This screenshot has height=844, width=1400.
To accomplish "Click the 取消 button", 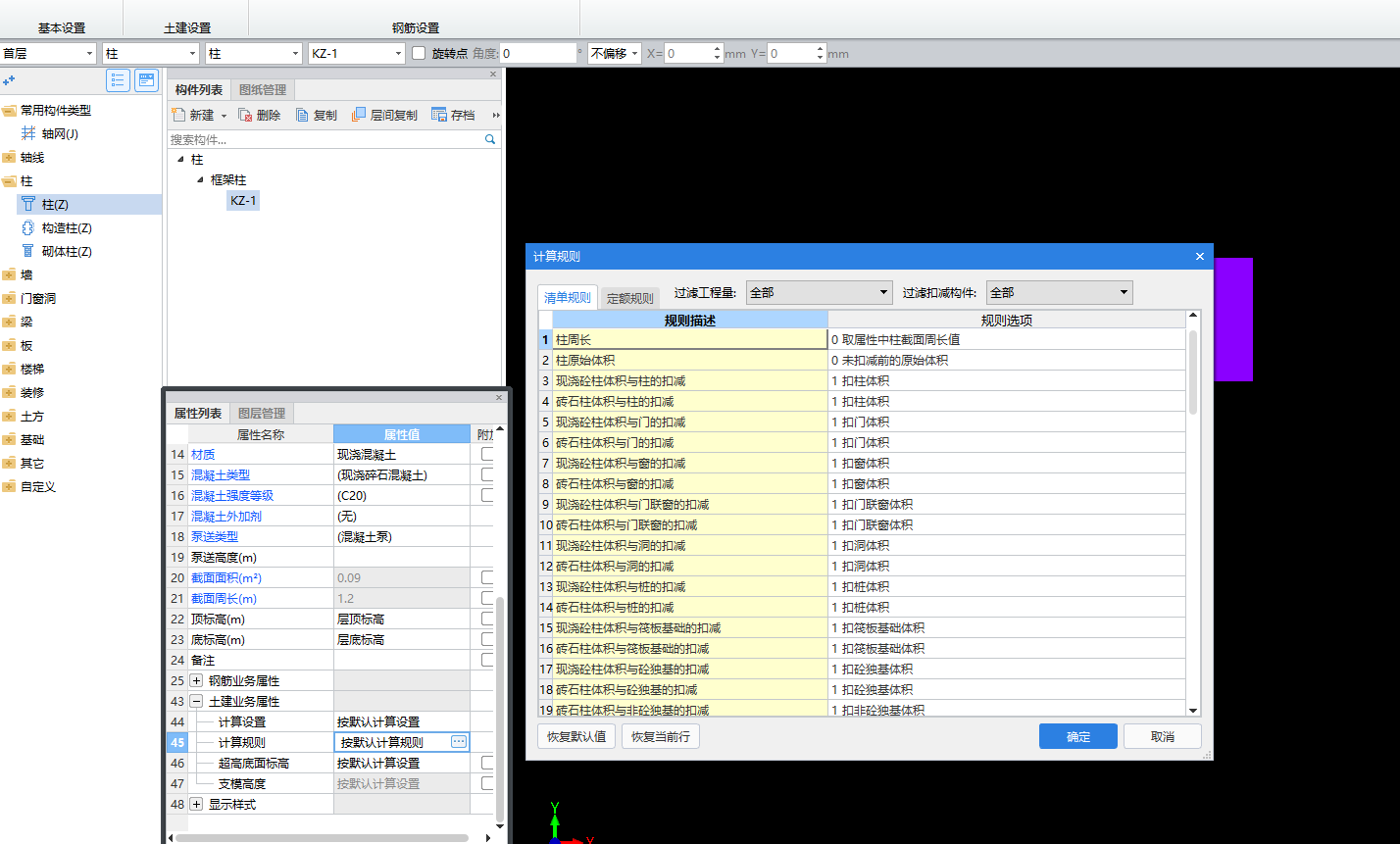I will [1163, 736].
